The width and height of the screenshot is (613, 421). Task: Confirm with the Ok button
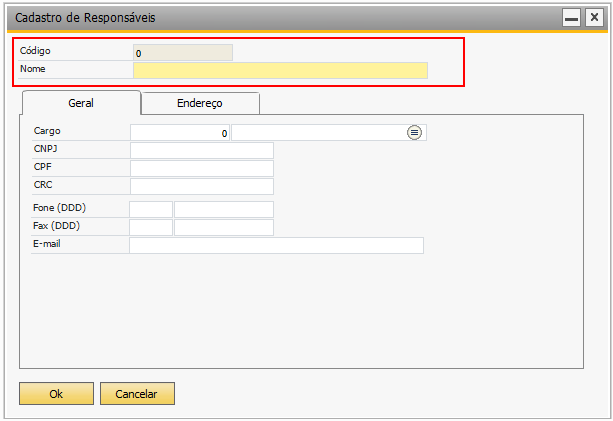pyautogui.click(x=56, y=393)
